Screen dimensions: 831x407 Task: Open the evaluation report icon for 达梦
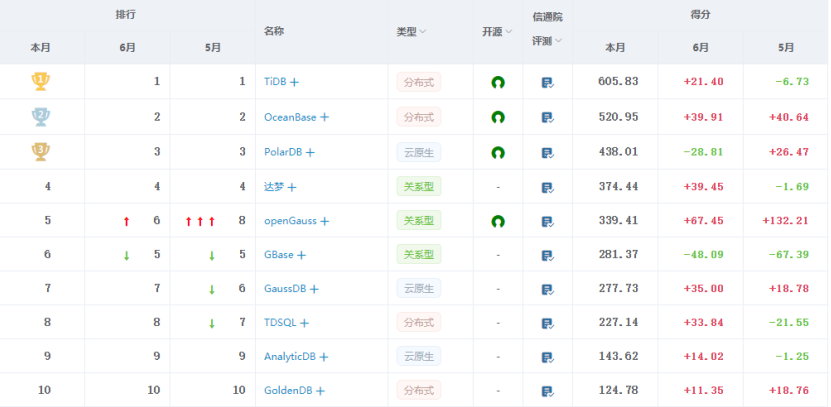coord(547,188)
